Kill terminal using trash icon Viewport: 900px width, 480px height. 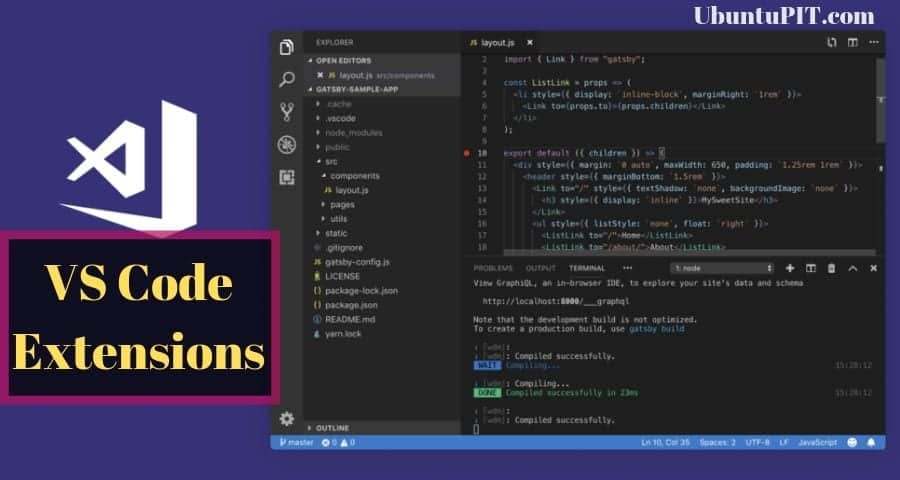831,268
